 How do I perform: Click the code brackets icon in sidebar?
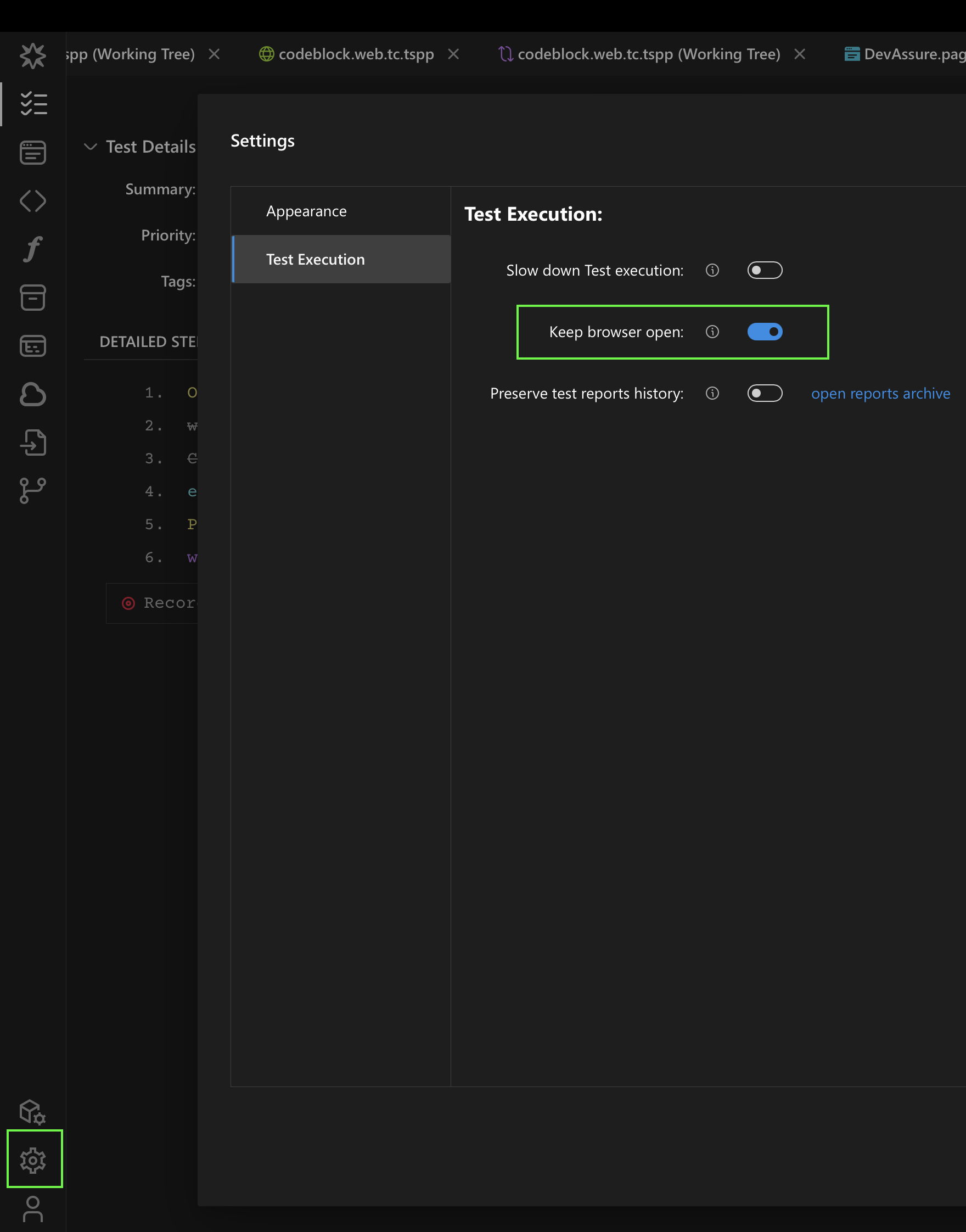click(33, 201)
